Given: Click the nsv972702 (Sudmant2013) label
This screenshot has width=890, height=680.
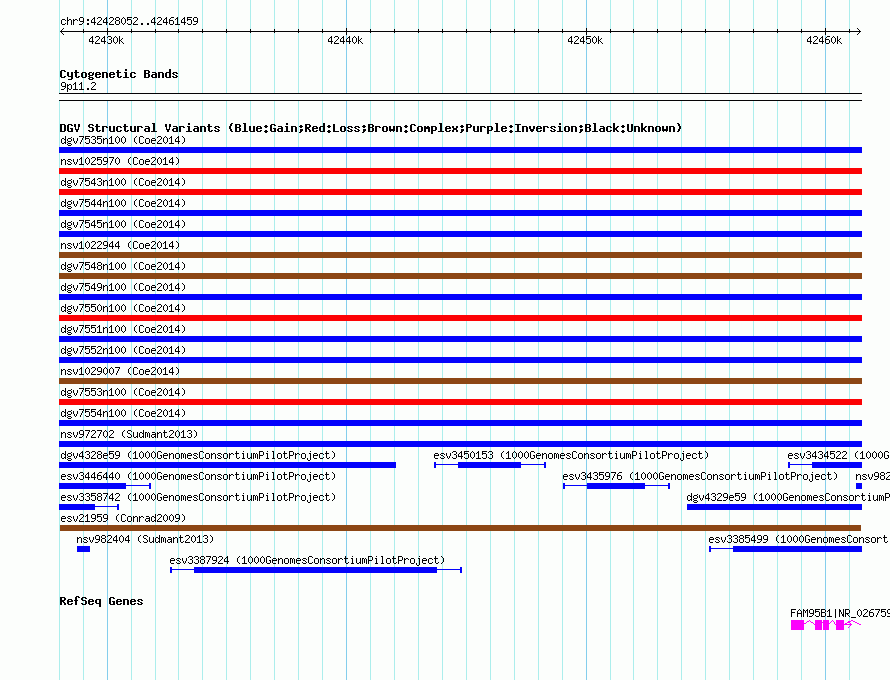Looking at the screenshot, I should (x=129, y=434).
